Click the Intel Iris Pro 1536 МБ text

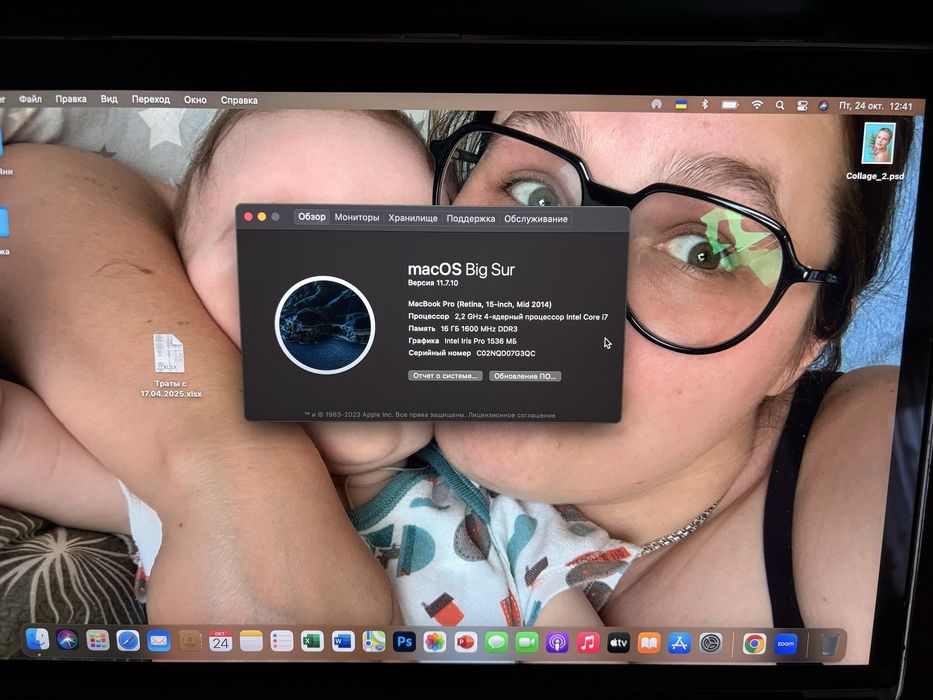(480, 341)
